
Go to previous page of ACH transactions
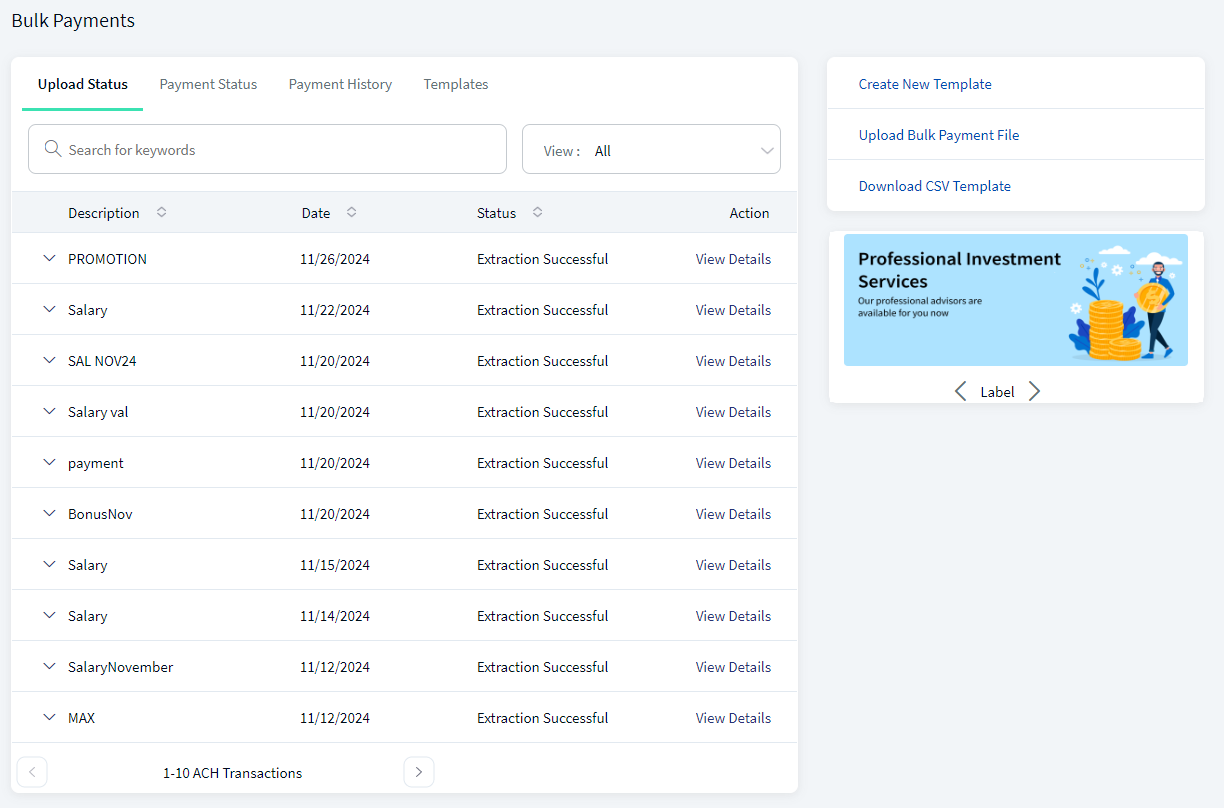tap(32, 772)
